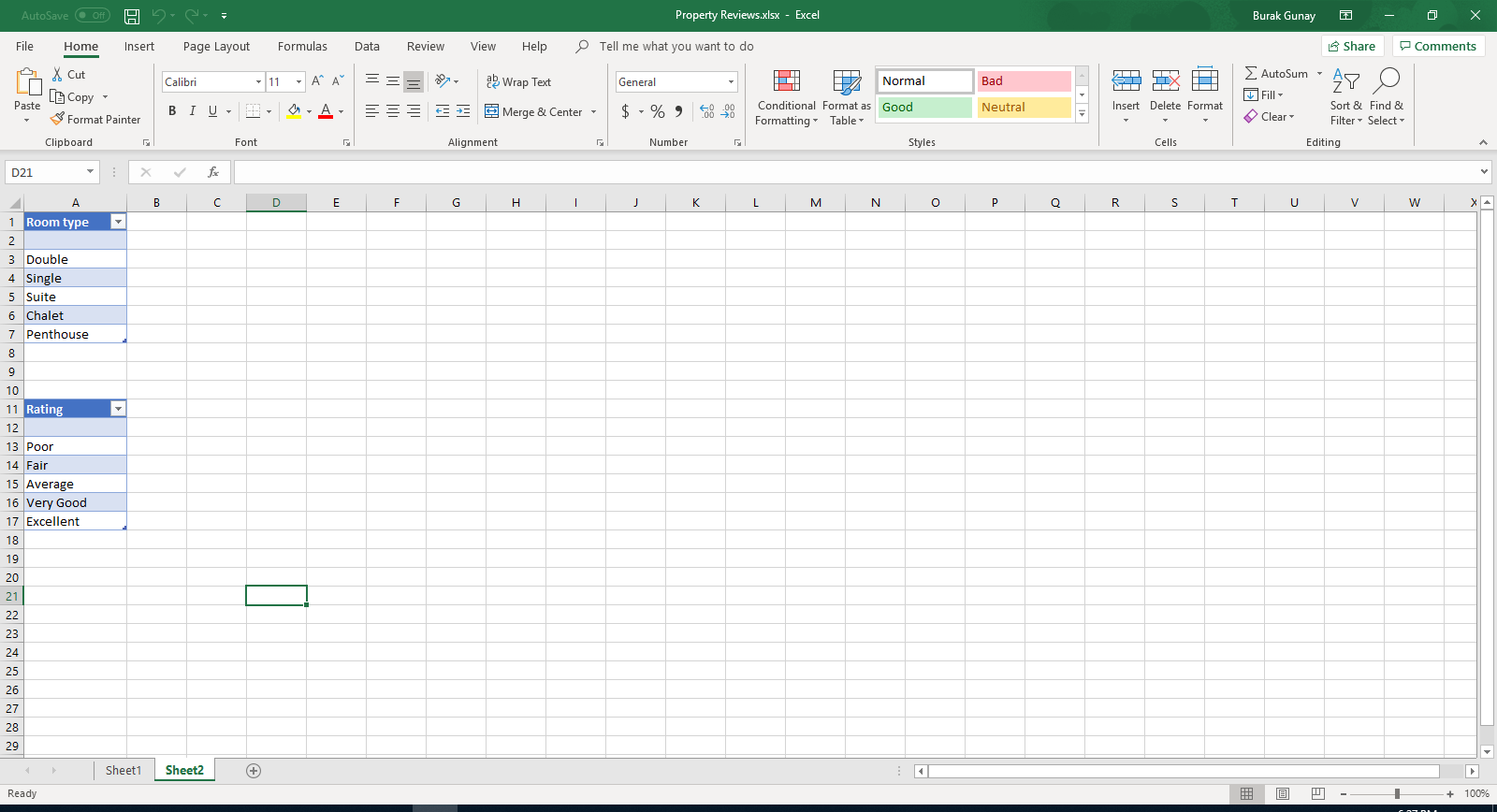Align text to the middle
The height and width of the screenshot is (812, 1497).
pos(393,81)
